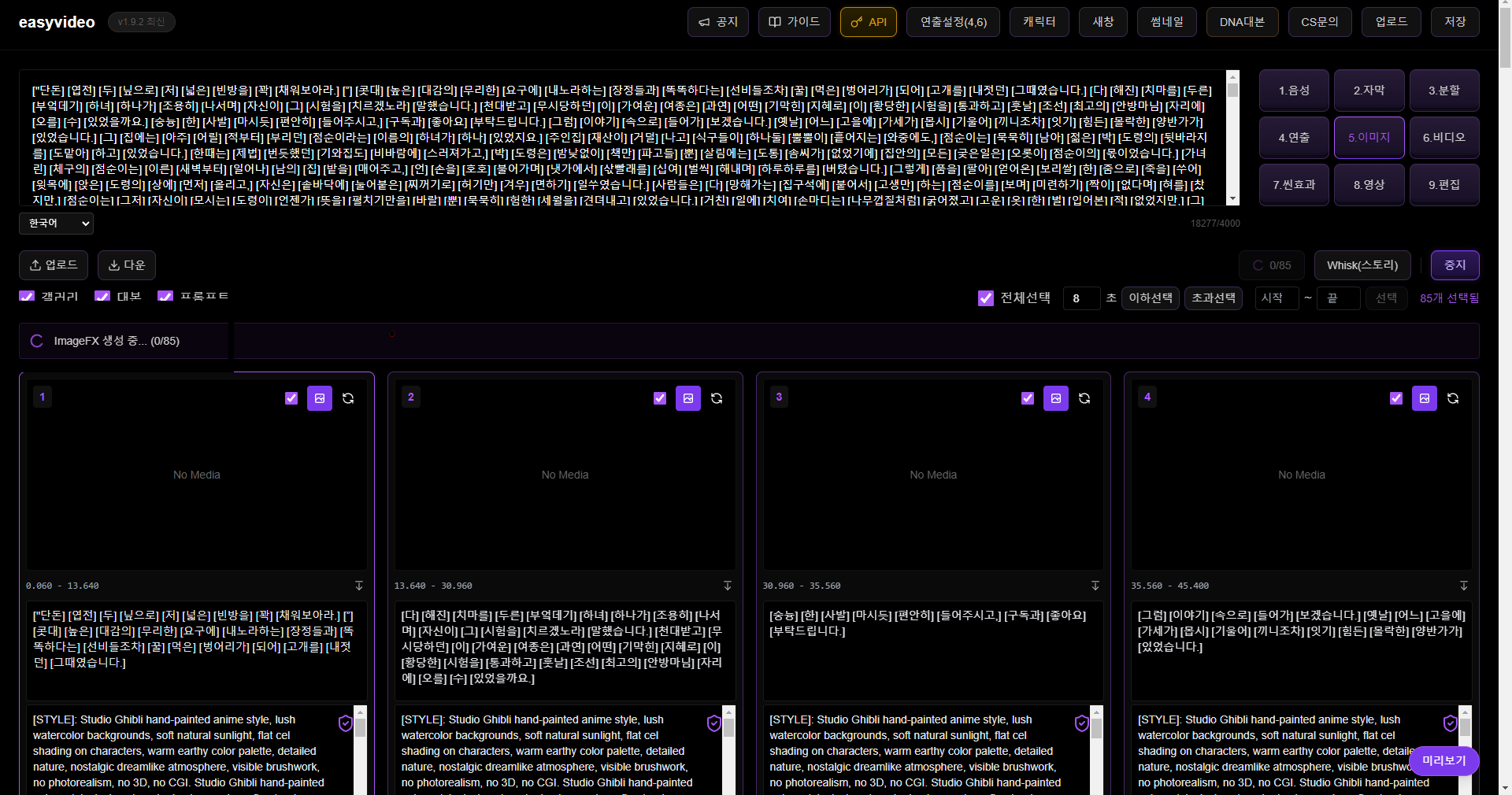The image size is (1512, 795).
Task: Click the refresh icon on card 4
Action: pos(1453,398)
